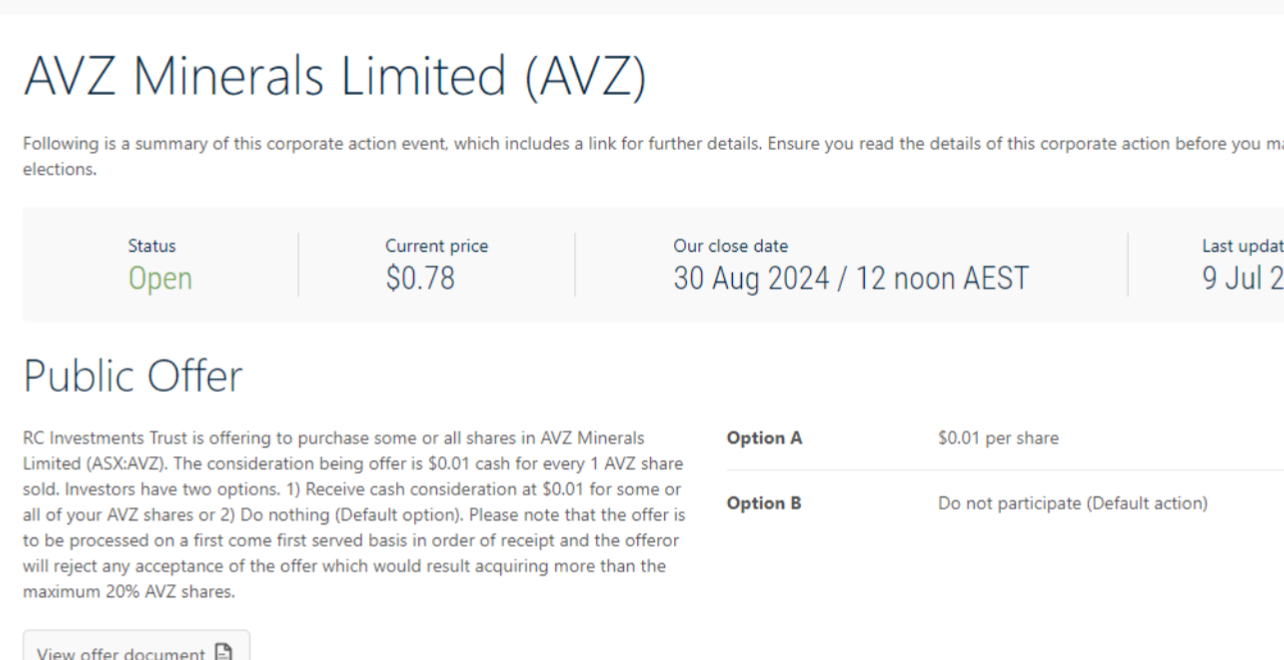Viewport: 1284px width, 660px height.
Task: Click the Status label
Action: pos(152,246)
